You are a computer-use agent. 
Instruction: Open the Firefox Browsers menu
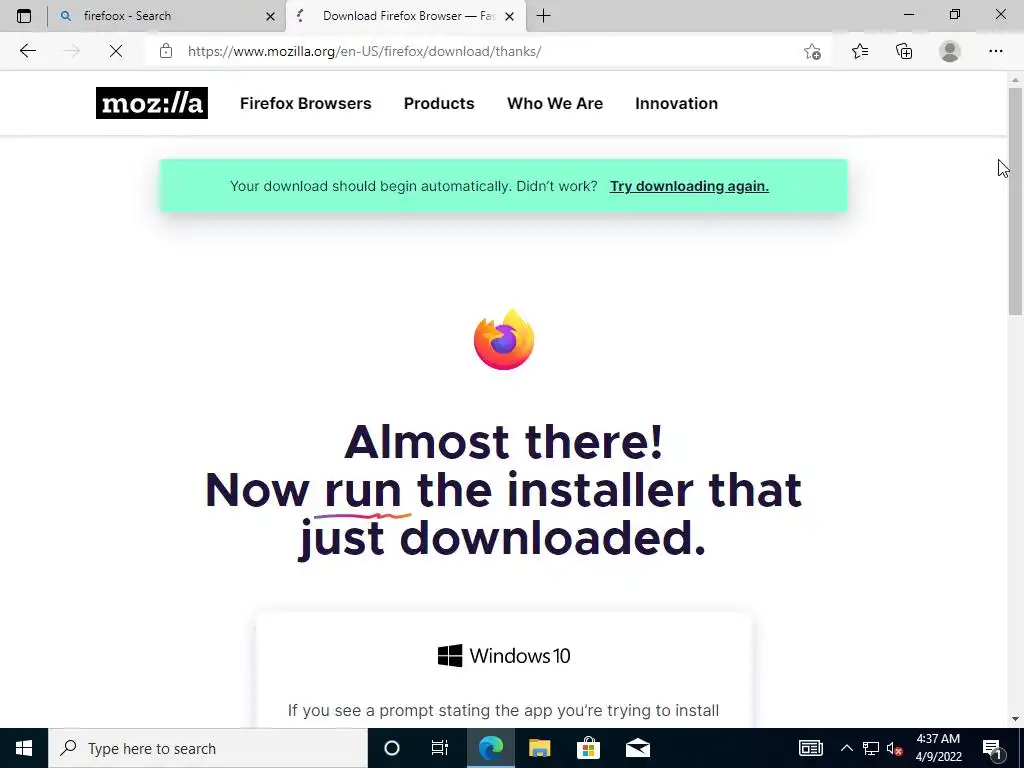pos(306,103)
